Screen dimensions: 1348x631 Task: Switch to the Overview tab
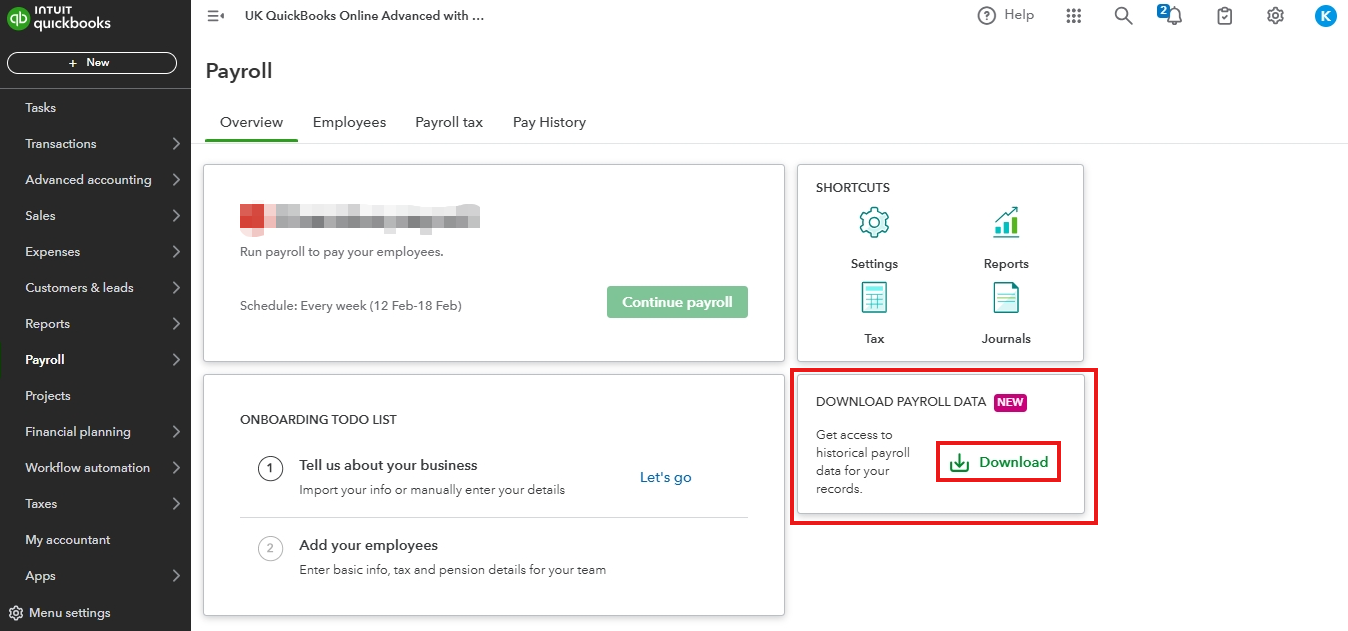coord(251,122)
